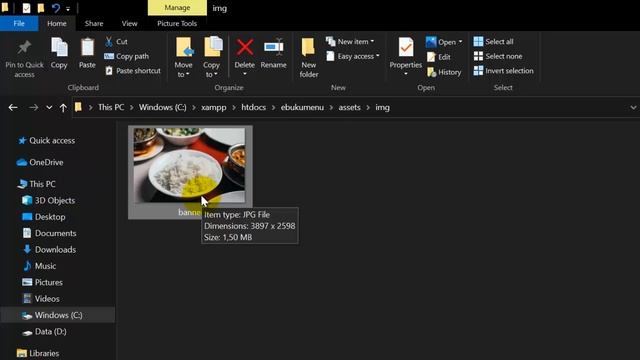Switch to the View tab
This screenshot has width=640, height=360.
point(129,23)
